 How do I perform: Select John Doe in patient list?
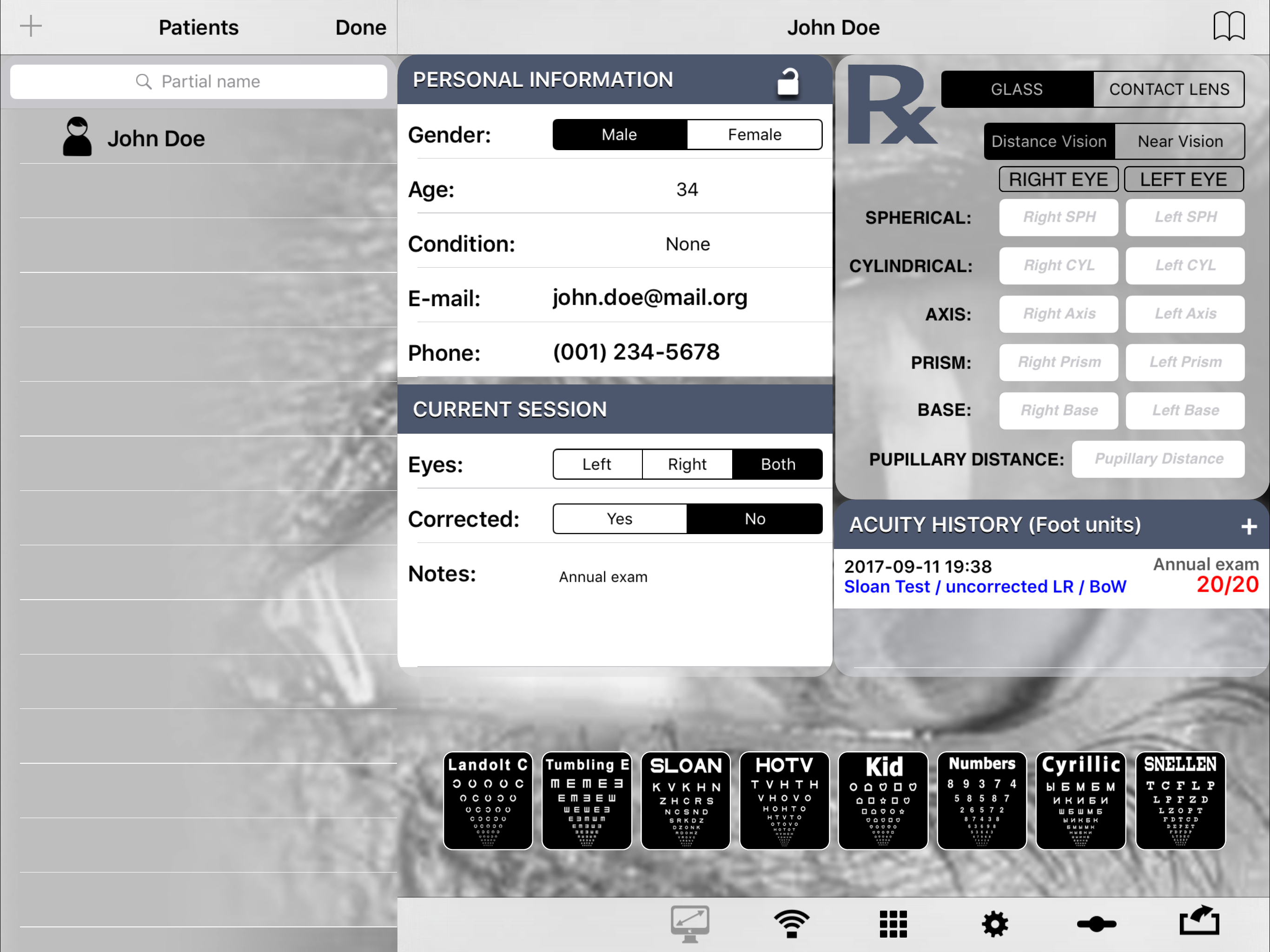156,139
